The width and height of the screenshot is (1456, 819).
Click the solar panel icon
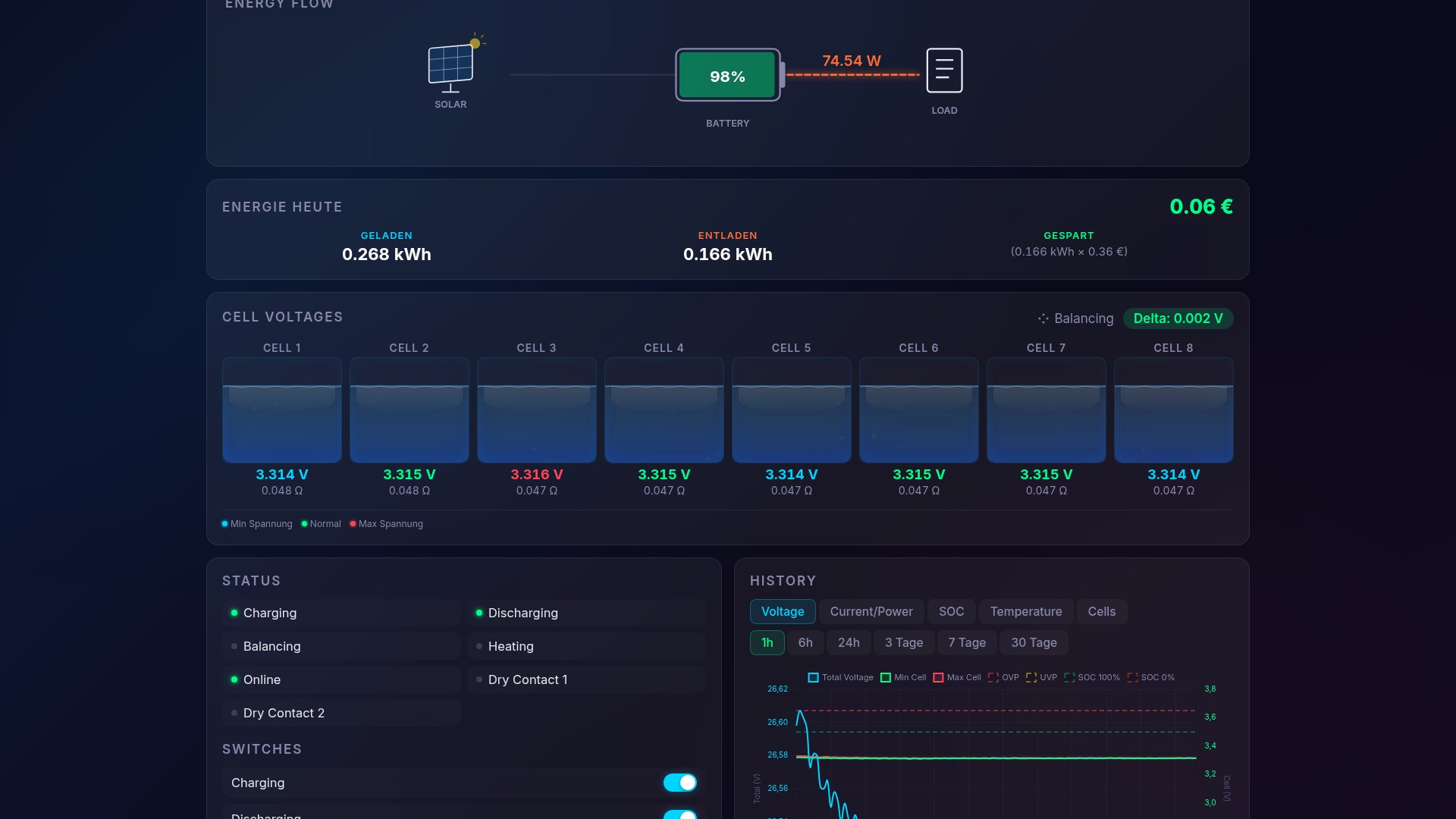[451, 65]
